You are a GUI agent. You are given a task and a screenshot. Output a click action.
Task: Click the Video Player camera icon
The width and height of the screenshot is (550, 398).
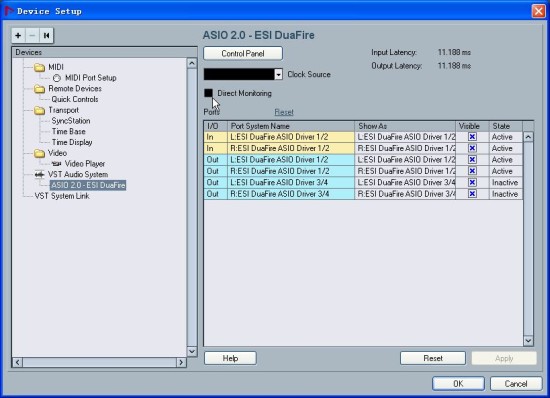56,164
